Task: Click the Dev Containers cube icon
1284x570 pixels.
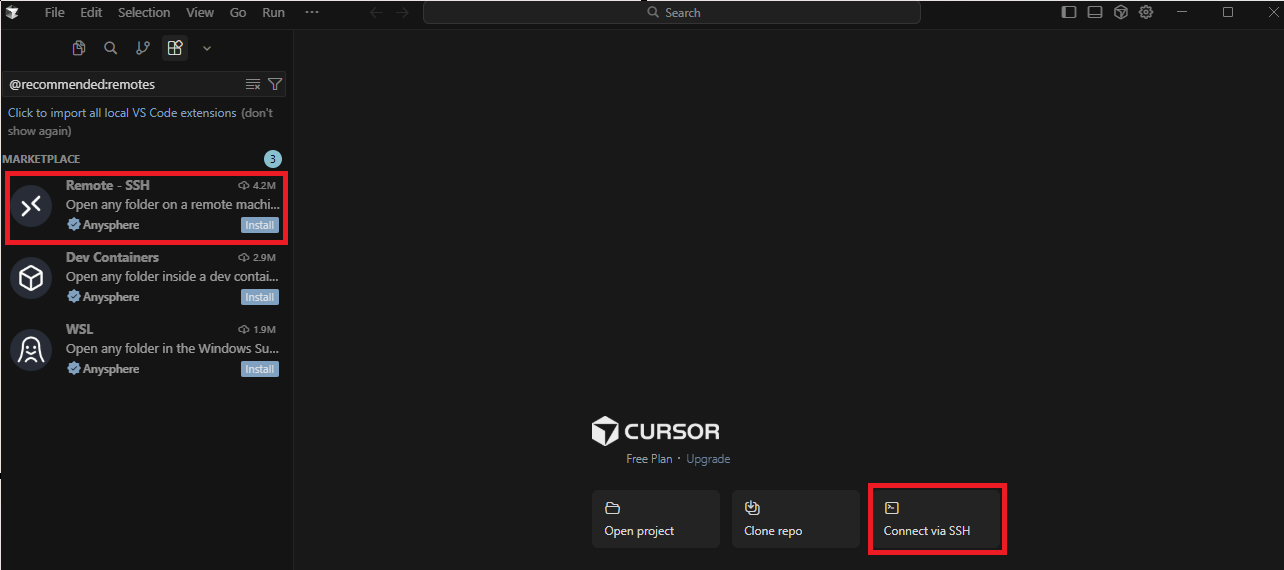Action: click(31, 277)
